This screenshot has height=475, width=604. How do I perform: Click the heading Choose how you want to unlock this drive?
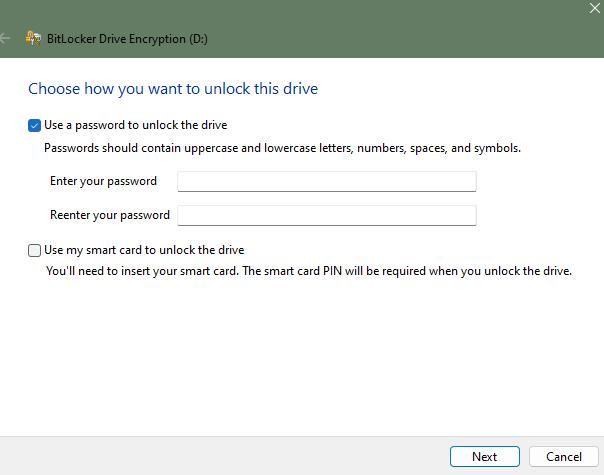tap(173, 89)
